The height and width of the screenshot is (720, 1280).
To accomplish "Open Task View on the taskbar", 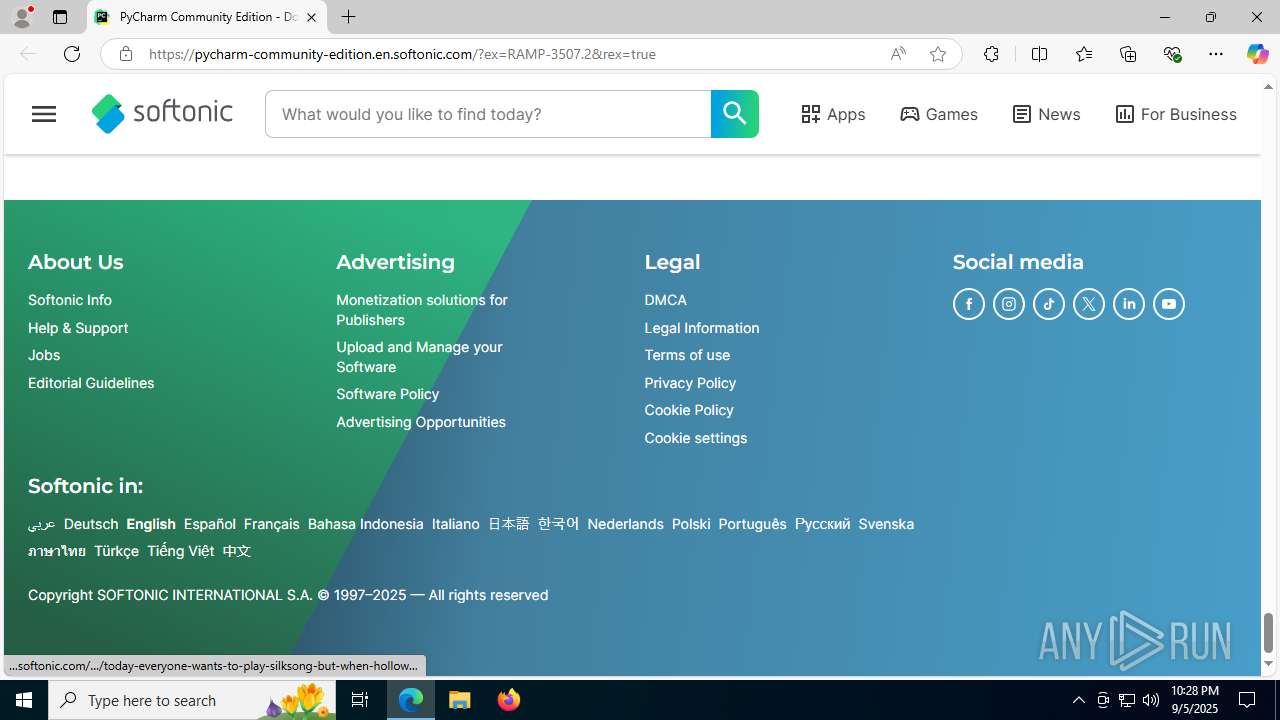I will click(x=360, y=700).
